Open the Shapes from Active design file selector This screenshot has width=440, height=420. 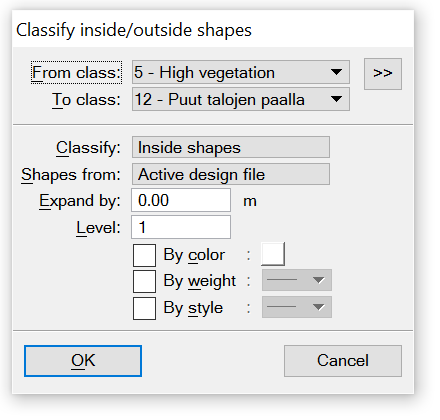(x=231, y=174)
